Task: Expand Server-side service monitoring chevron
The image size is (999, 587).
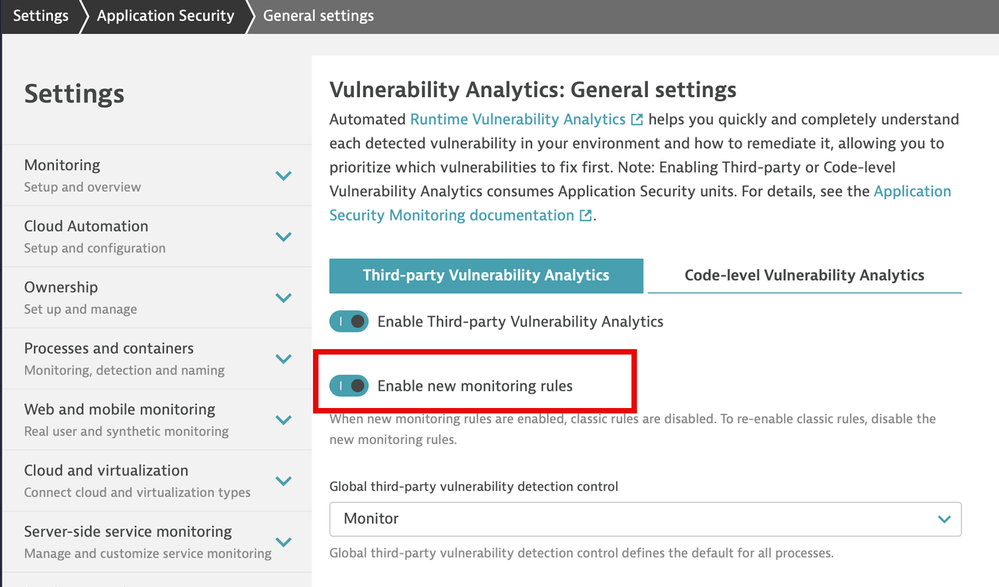Action: [x=284, y=542]
